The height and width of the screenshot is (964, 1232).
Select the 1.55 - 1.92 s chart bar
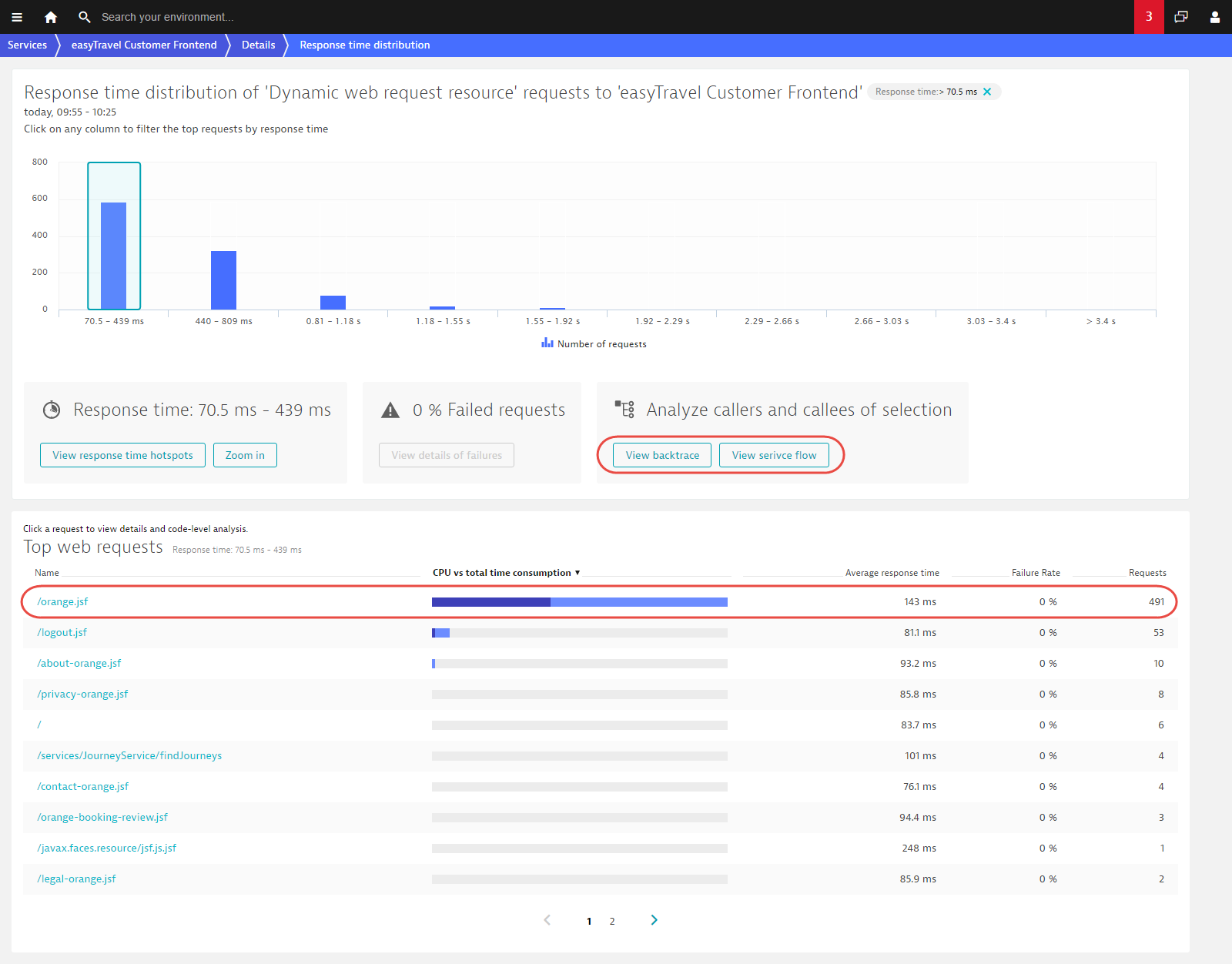click(x=552, y=309)
